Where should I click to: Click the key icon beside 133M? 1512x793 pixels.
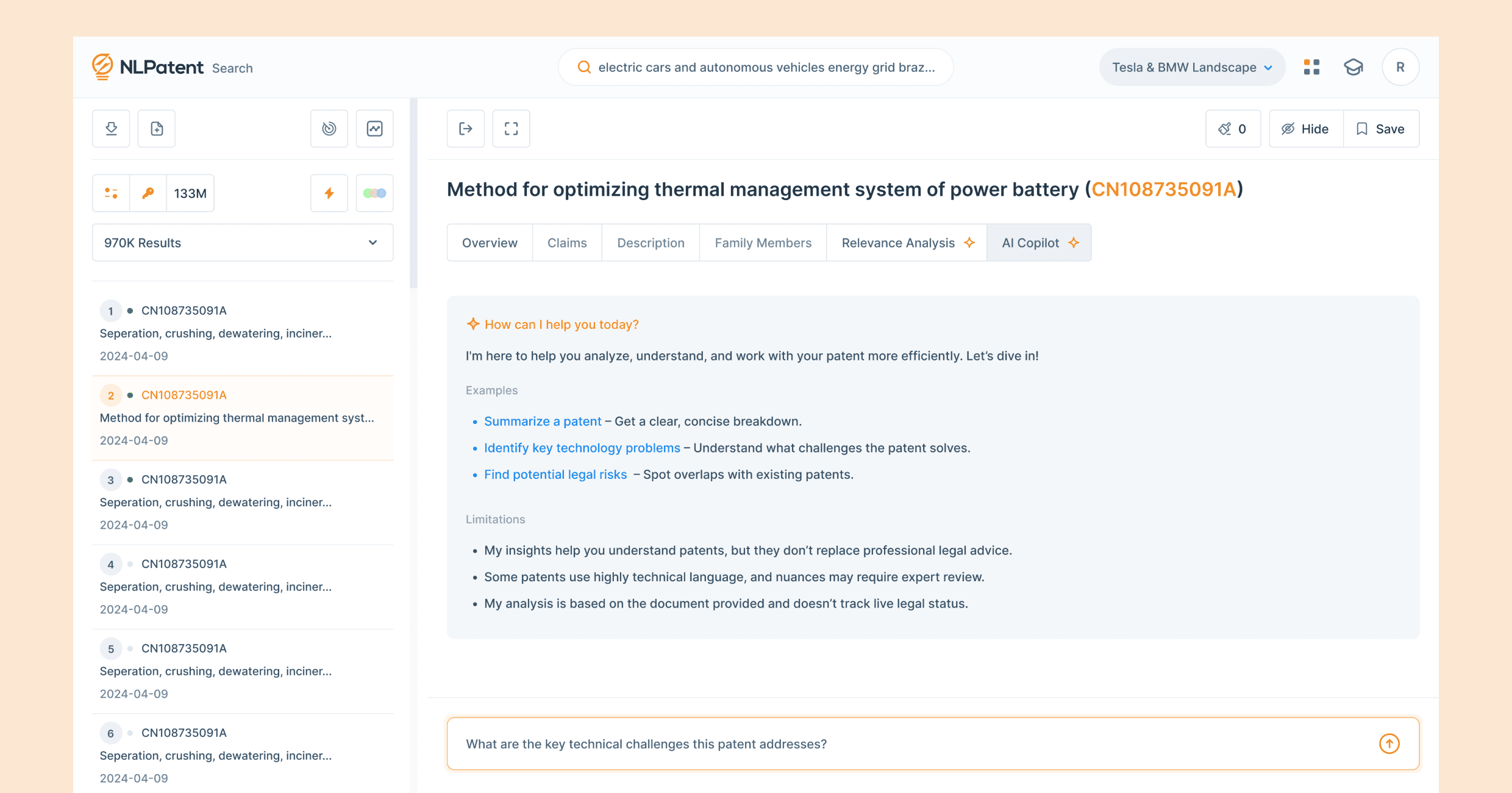point(148,193)
